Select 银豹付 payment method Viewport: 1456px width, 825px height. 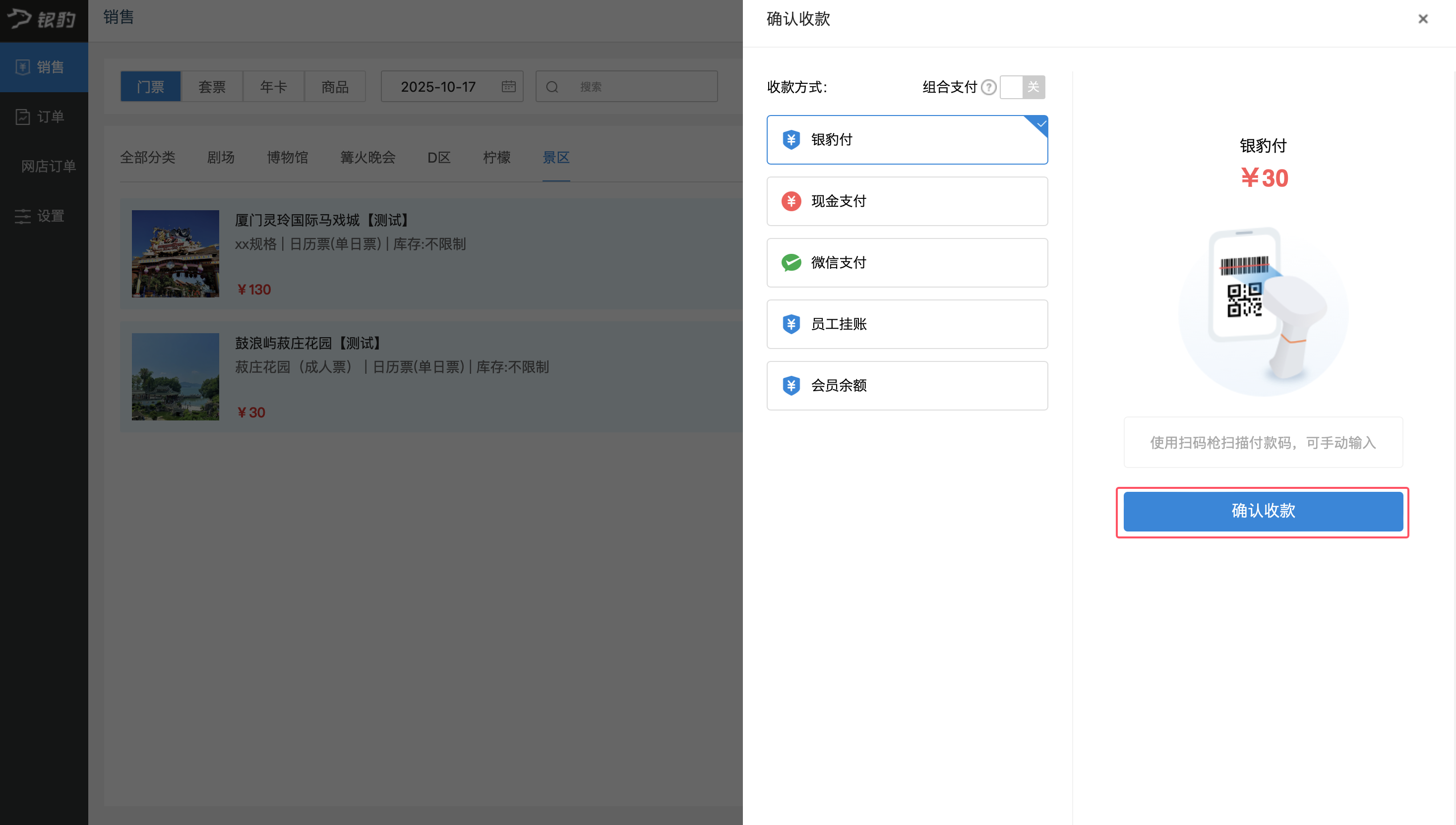[x=906, y=140]
